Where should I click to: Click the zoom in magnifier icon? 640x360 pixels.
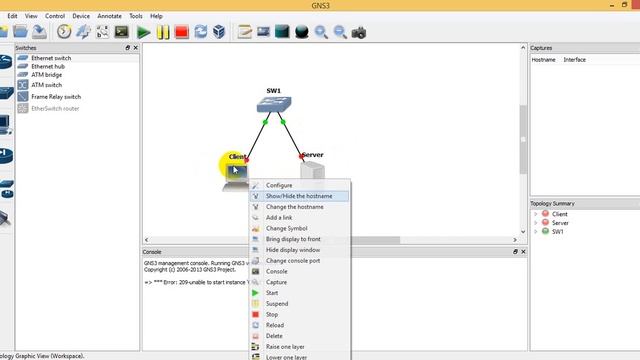tap(321, 32)
